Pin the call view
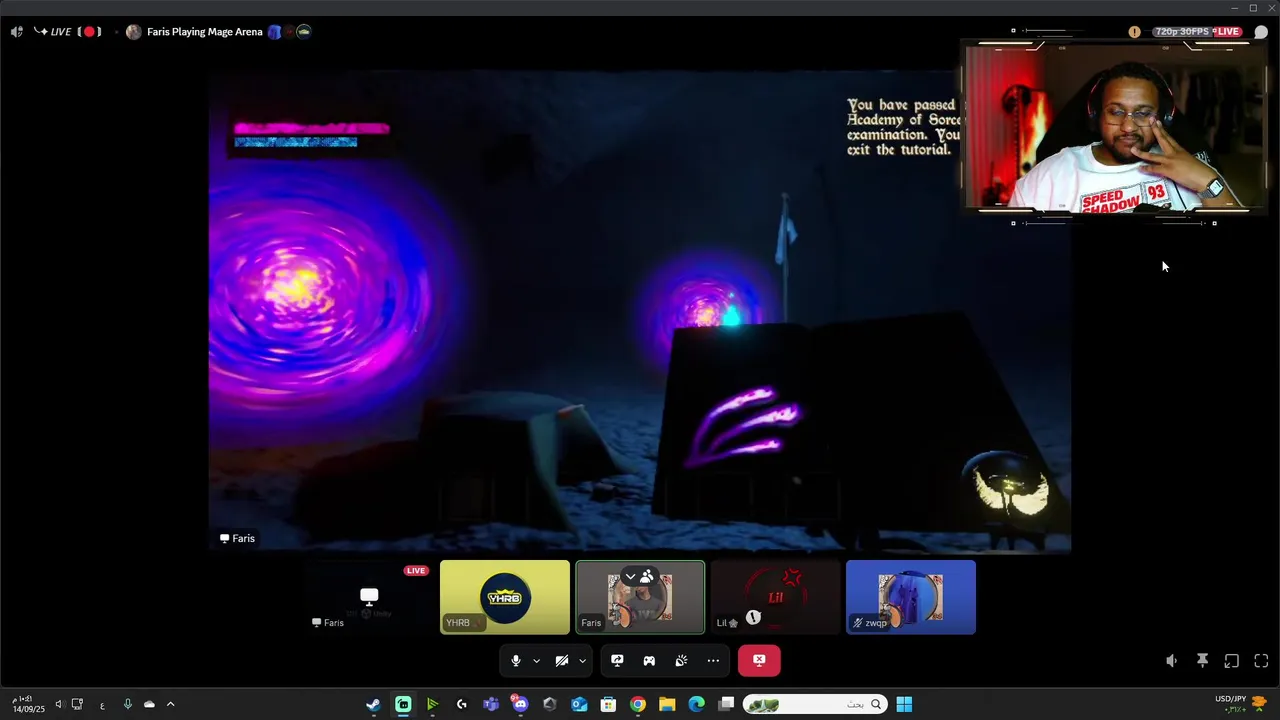Screen dimensions: 1280x720 [1202, 661]
